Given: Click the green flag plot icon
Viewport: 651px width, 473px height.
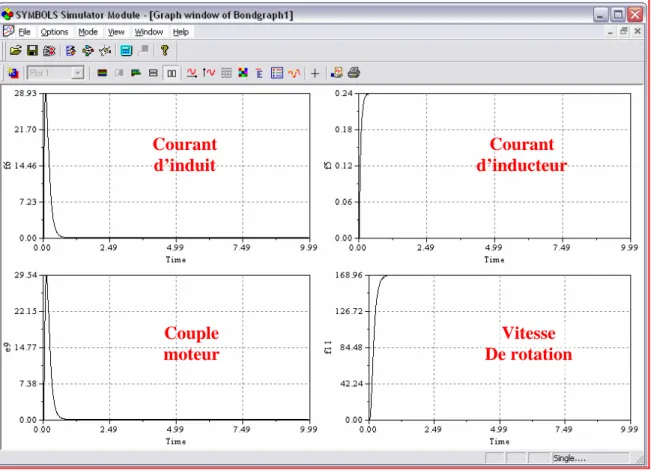Looking at the screenshot, I should 136,74.
